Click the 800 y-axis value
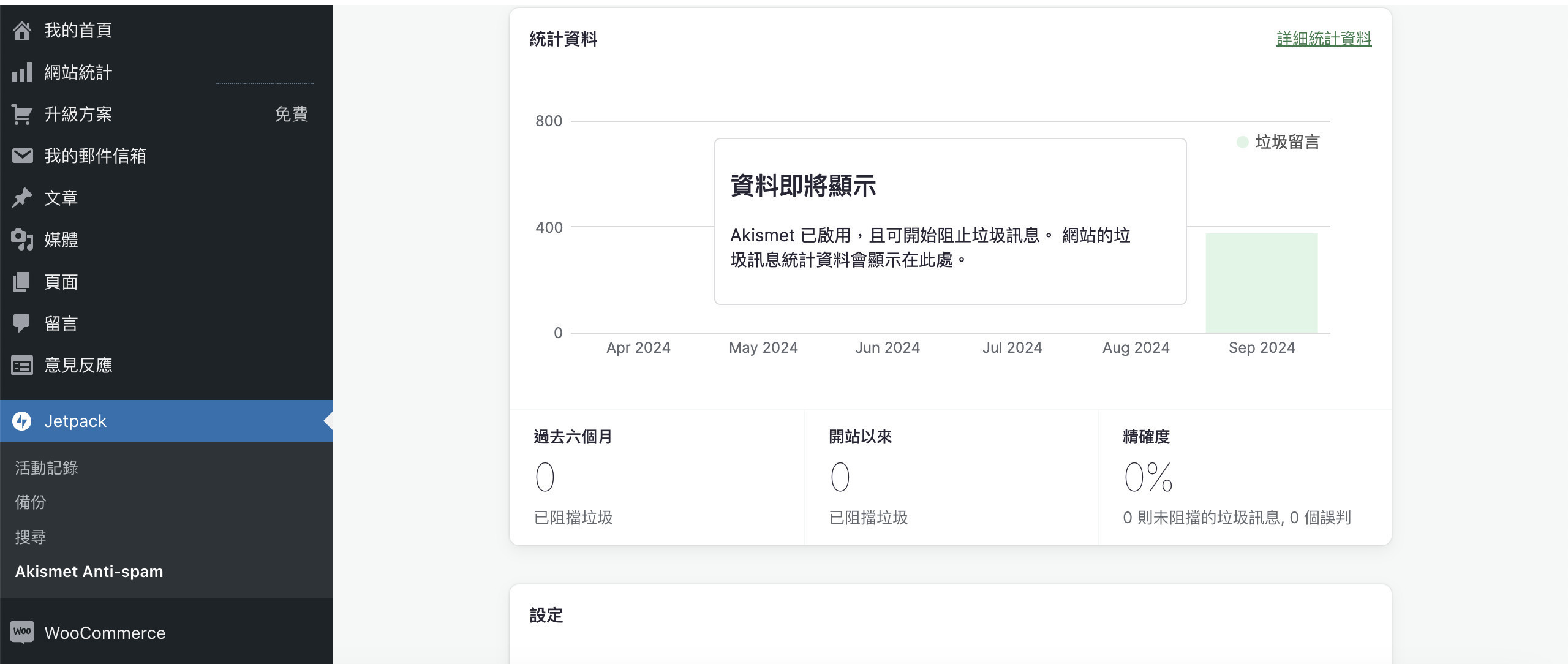1568x664 pixels. click(549, 121)
